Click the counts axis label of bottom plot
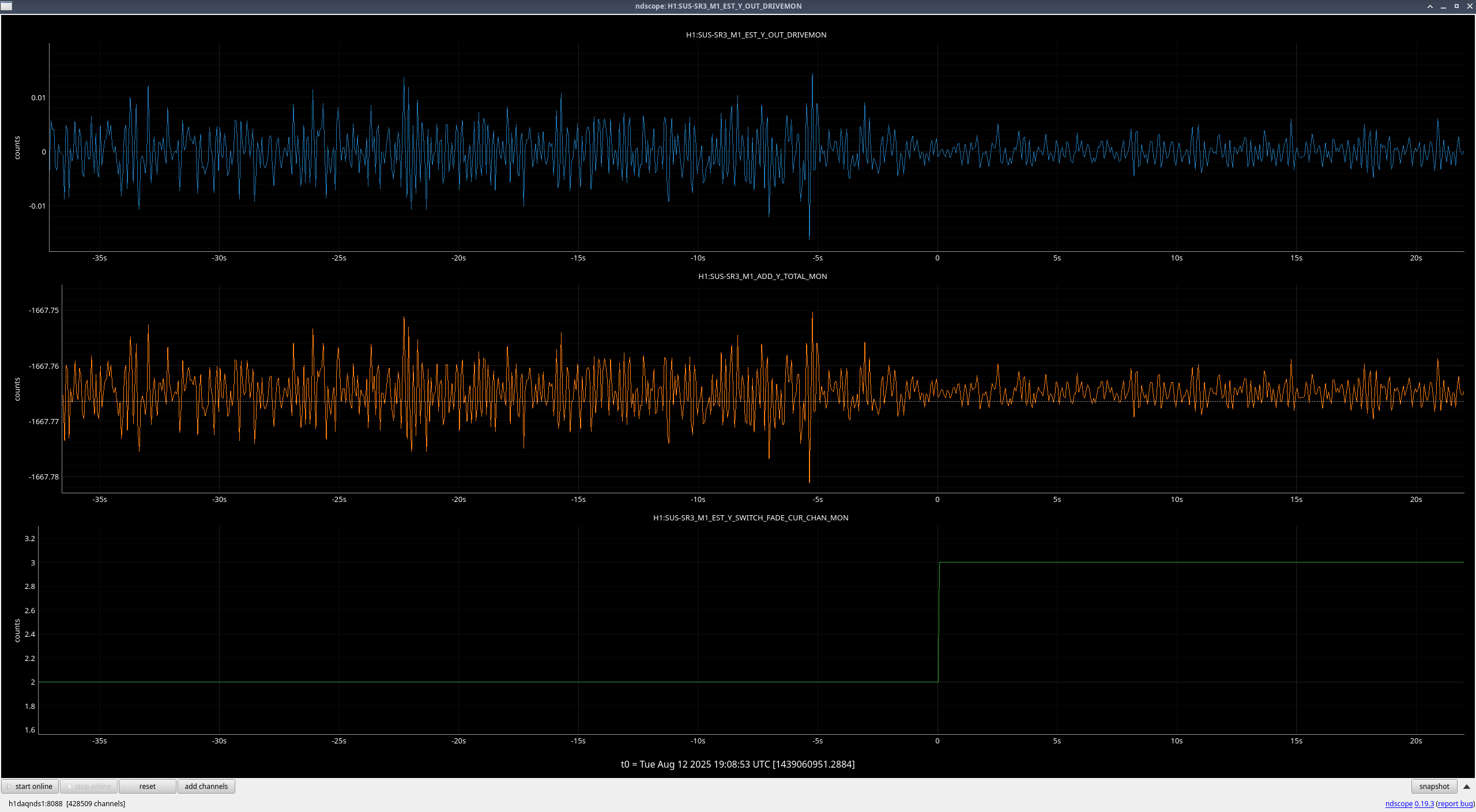Viewport: 1476px width, 812px height. point(17,631)
